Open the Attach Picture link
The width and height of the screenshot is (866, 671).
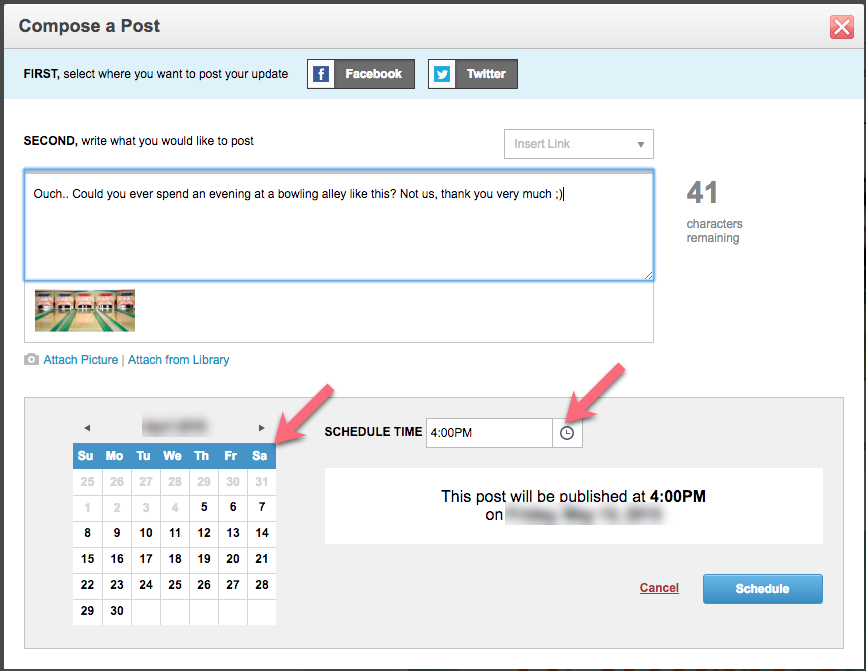tap(81, 360)
